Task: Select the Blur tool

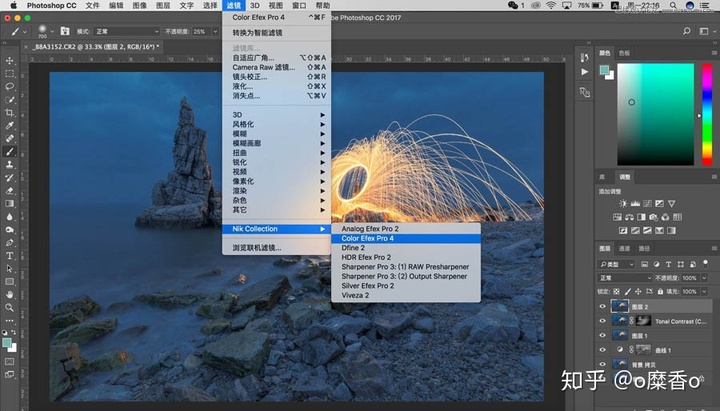Action: [9, 216]
